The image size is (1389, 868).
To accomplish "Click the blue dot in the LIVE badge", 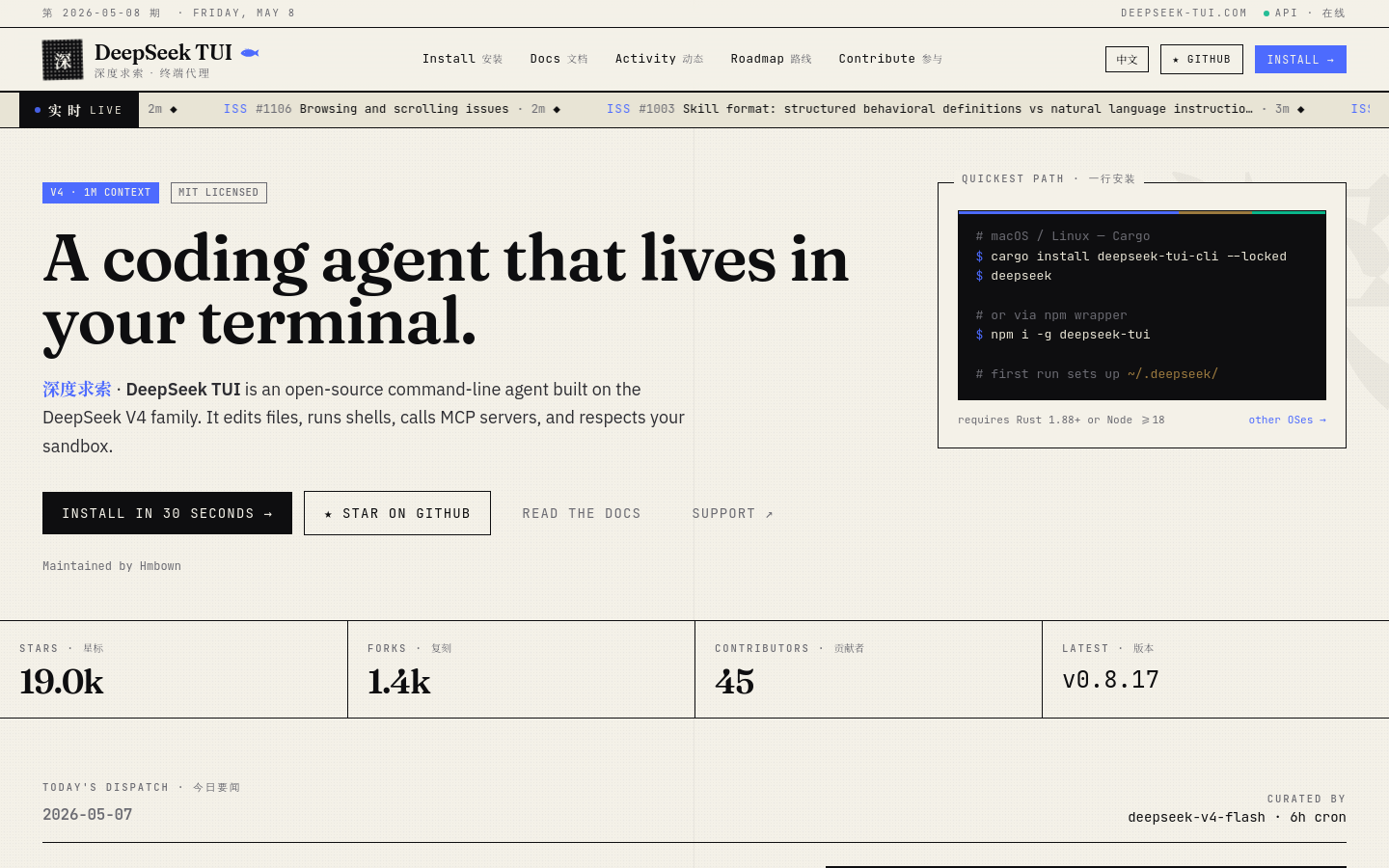I will [38, 110].
